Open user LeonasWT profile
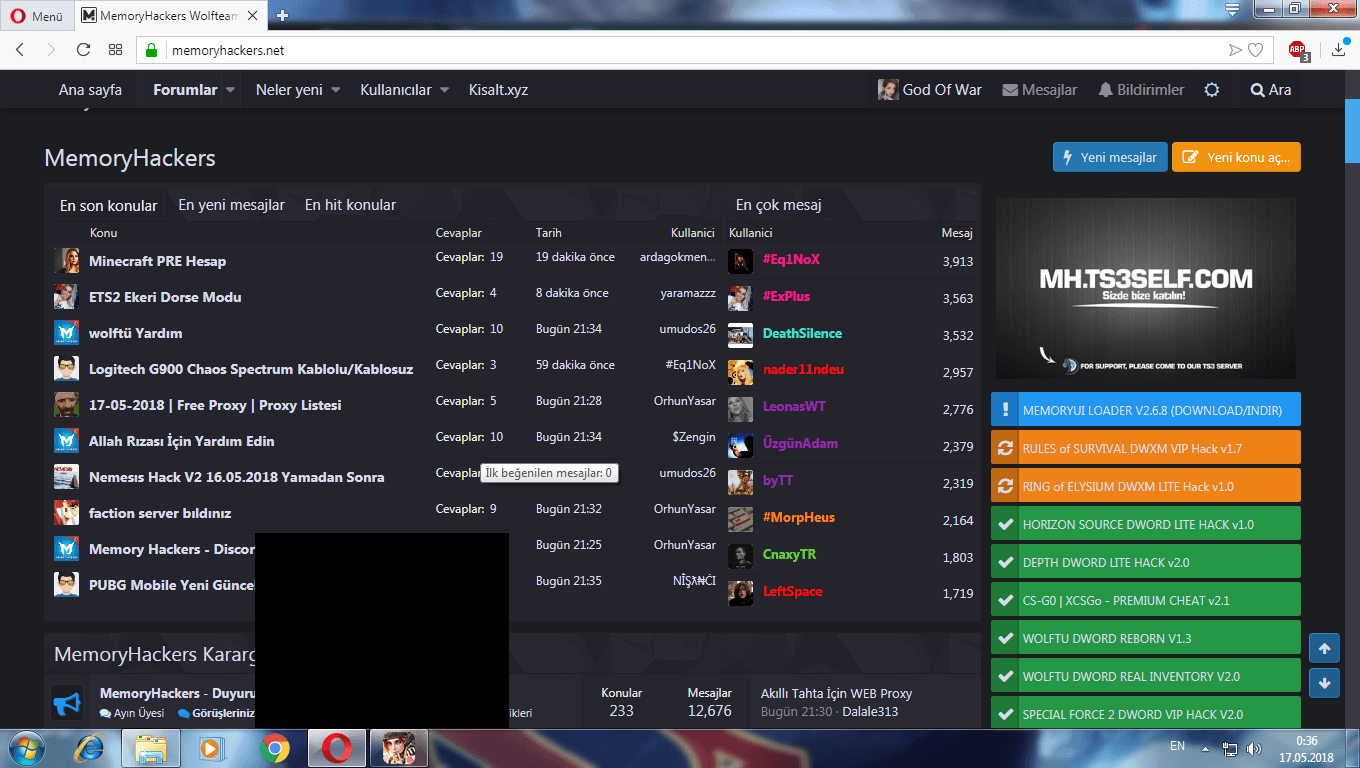The height and width of the screenshot is (768, 1360). [x=794, y=407]
